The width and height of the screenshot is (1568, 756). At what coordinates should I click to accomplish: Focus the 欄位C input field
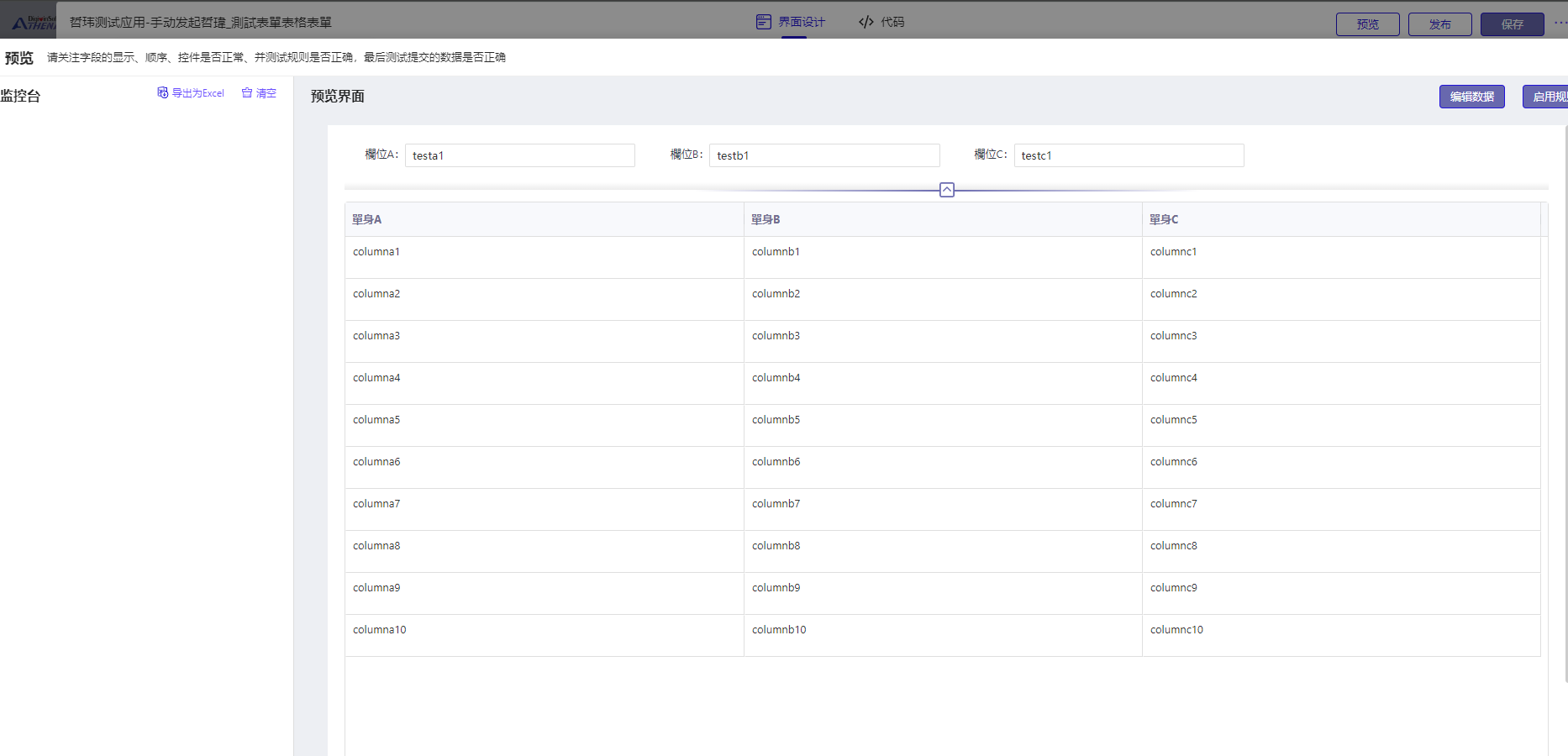tap(1129, 155)
